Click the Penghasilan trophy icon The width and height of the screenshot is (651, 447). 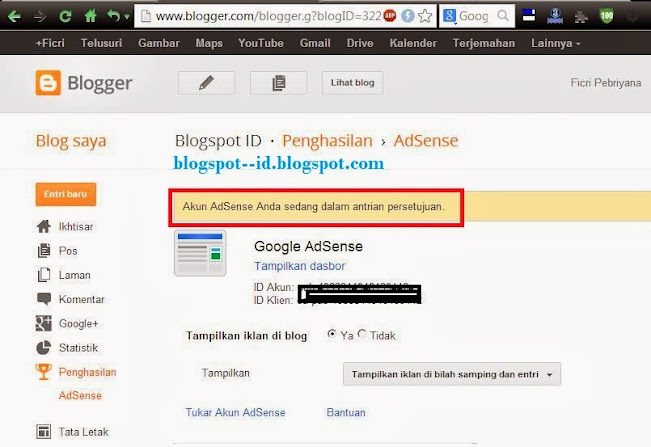pyautogui.click(x=44, y=372)
